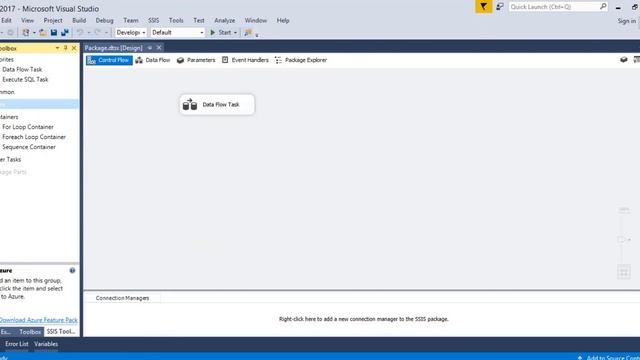This screenshot has width=640, height=360.
Task: Close the Toolbox panel
Action: [x=74, y=48]
